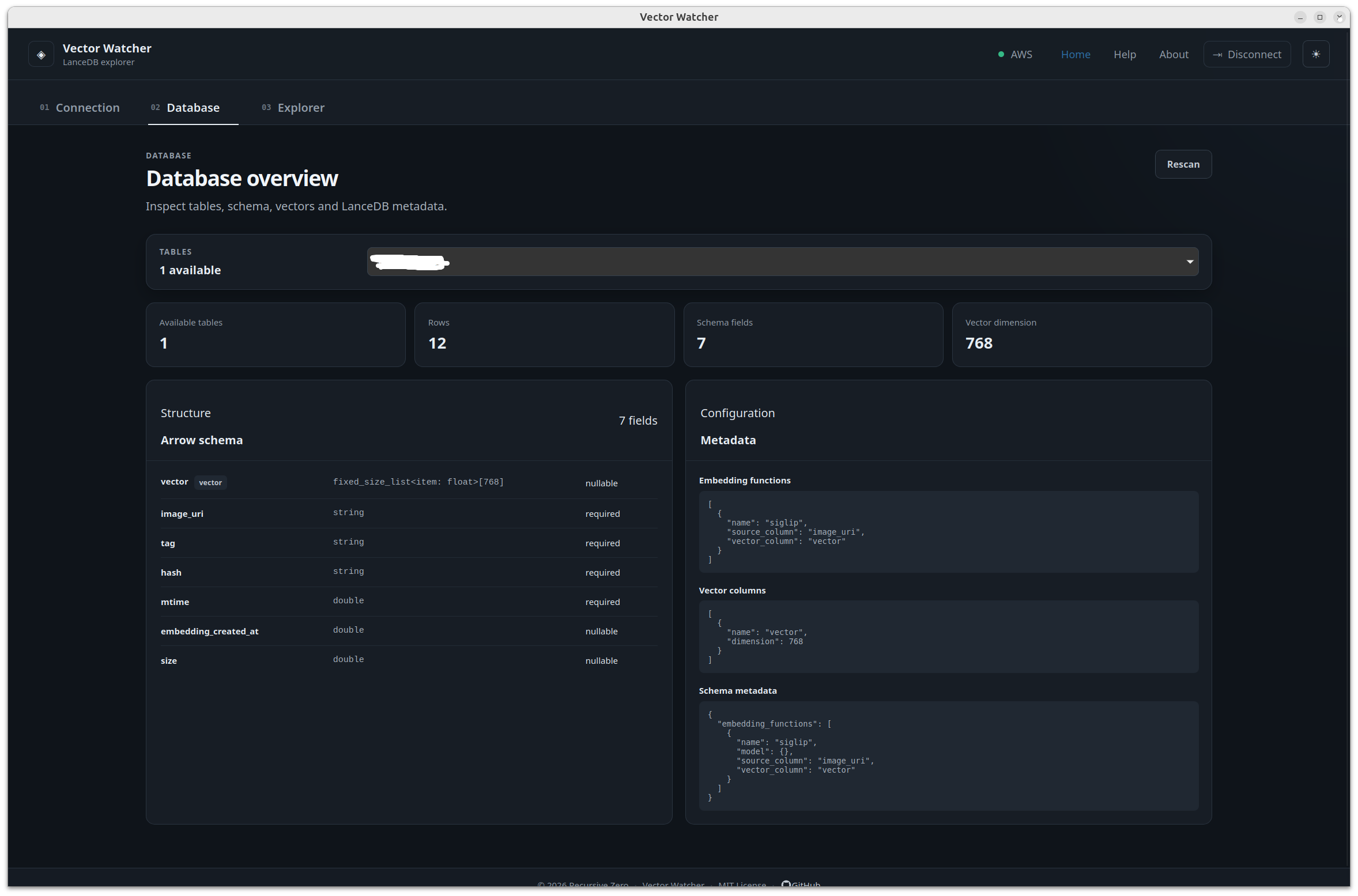Select the size field name
Screen dimensions: 1358x896
click(169, 660)
